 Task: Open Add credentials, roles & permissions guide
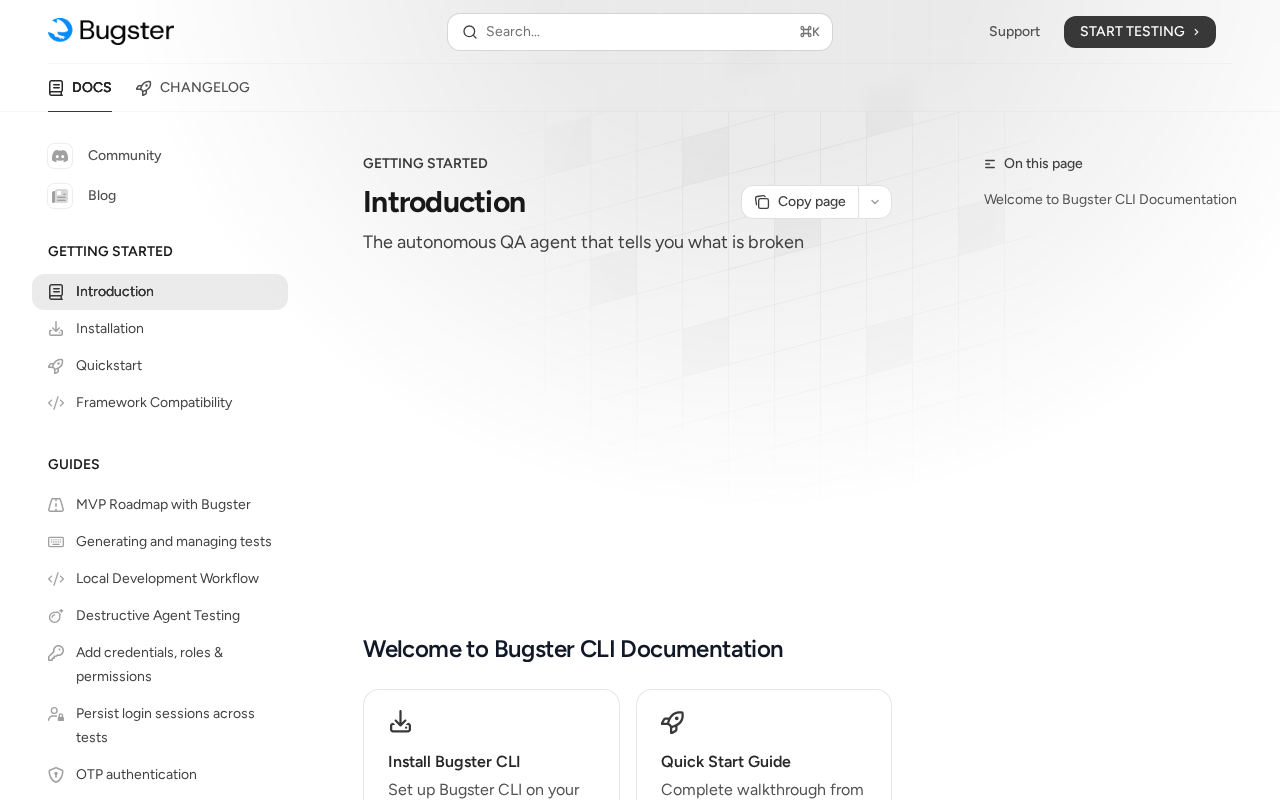coord(160,665)
